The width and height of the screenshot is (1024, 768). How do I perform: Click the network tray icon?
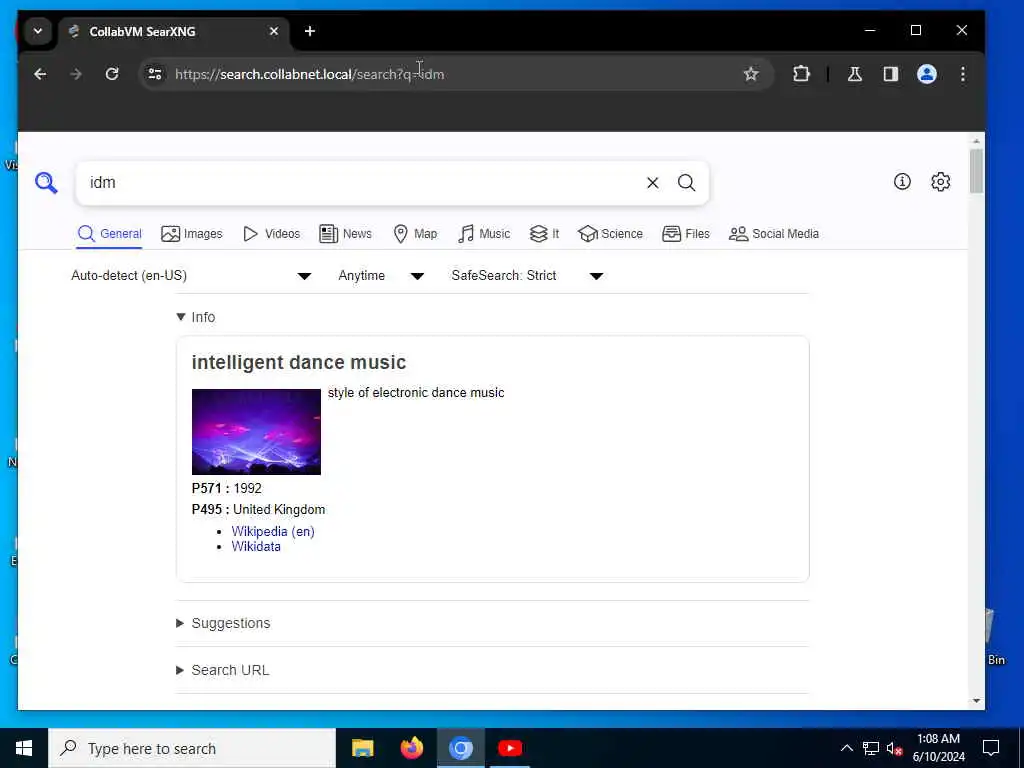[x=871, y=748]
